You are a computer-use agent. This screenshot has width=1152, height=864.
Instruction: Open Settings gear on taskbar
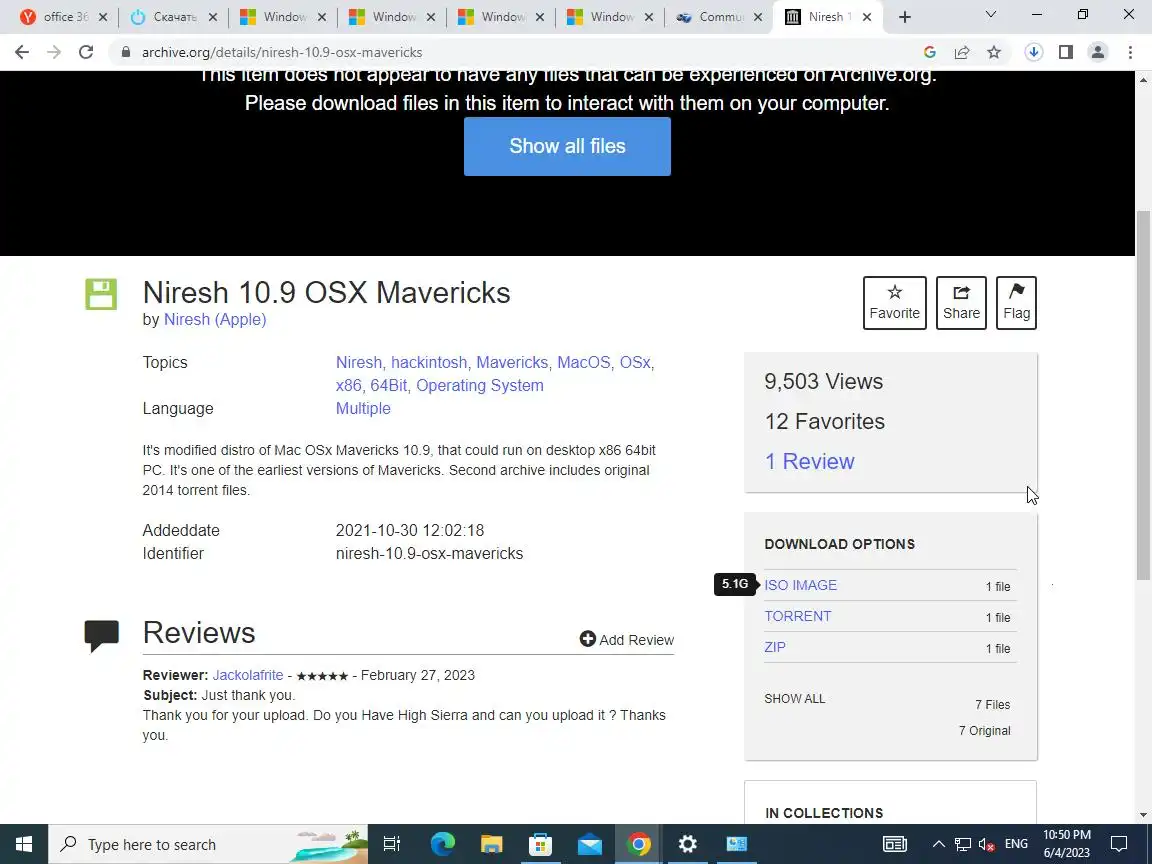pyautogui.click(x=688, y=844)
